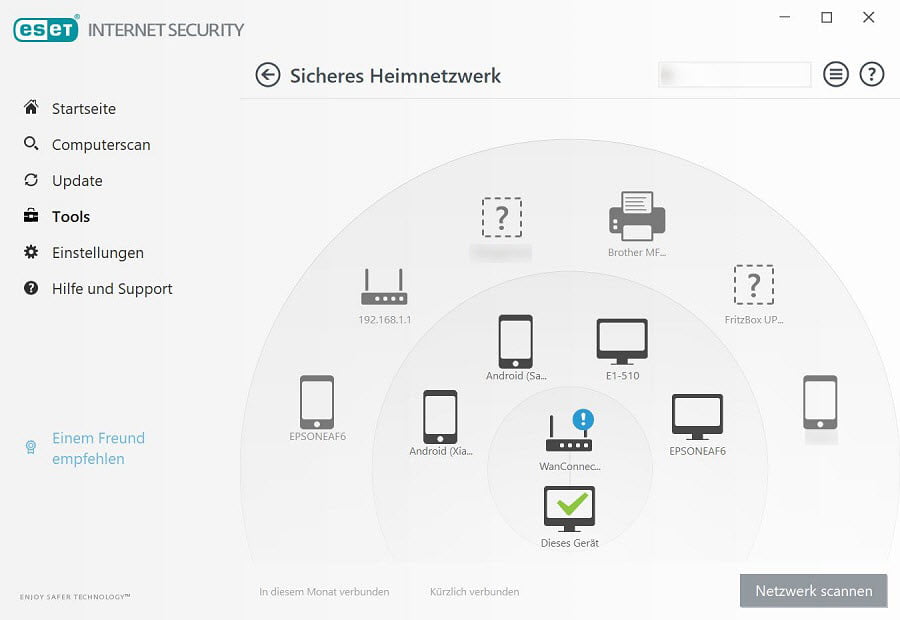Image resolution: width=900 pixels, height=620 pixels.
Task: Select the Brother MF printer icon
Action: pyautogui.click(x=637, y=216)
